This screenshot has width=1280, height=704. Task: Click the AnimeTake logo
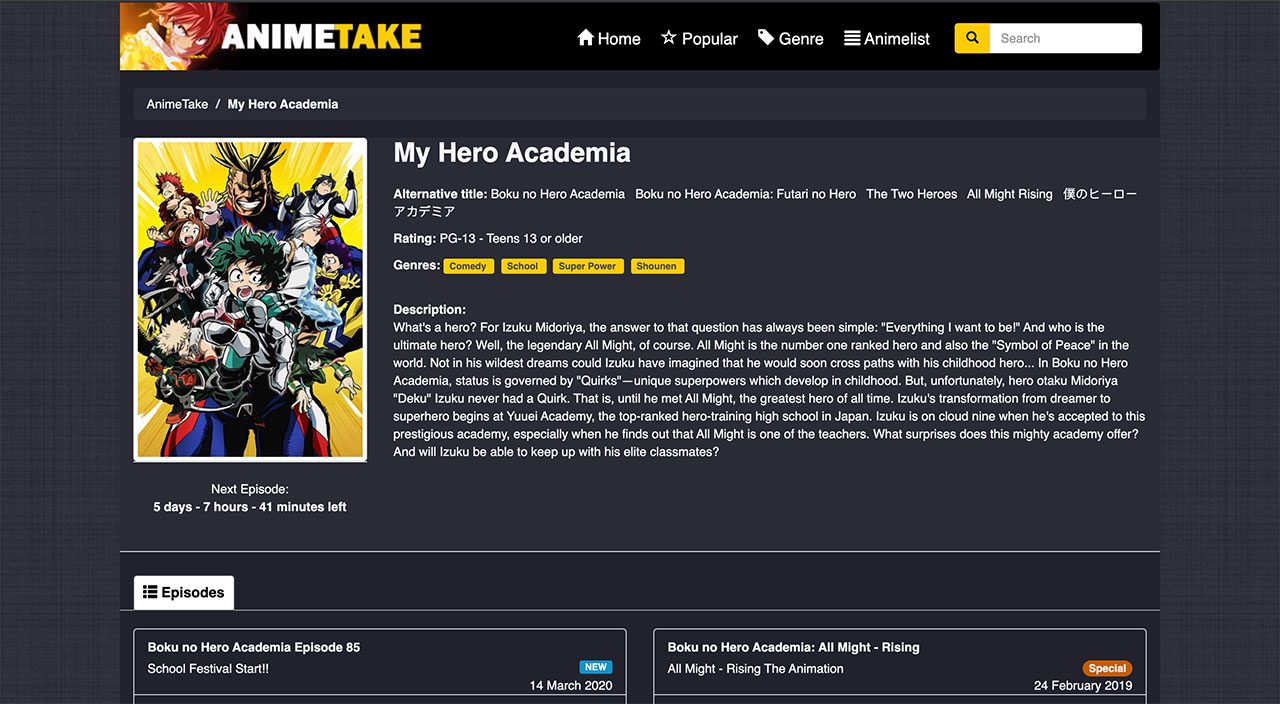(270, 37)
